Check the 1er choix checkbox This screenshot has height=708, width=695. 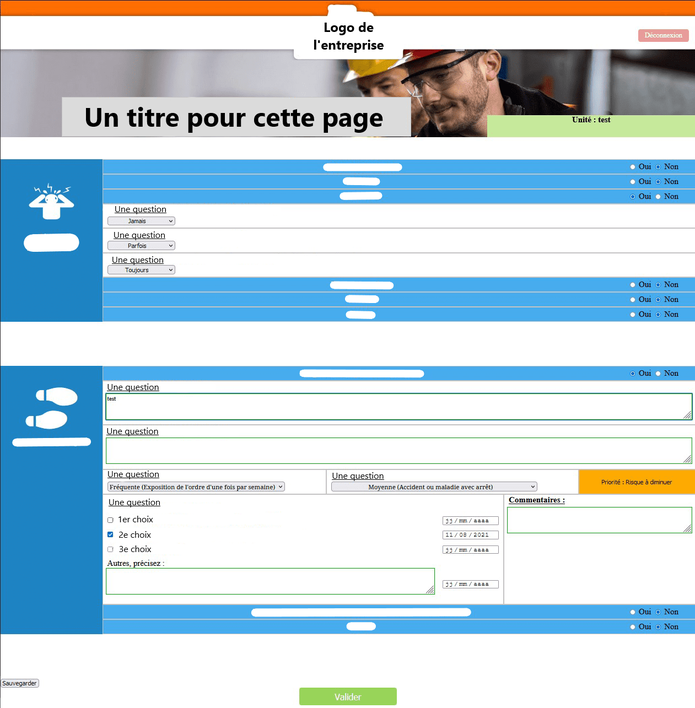110,520
